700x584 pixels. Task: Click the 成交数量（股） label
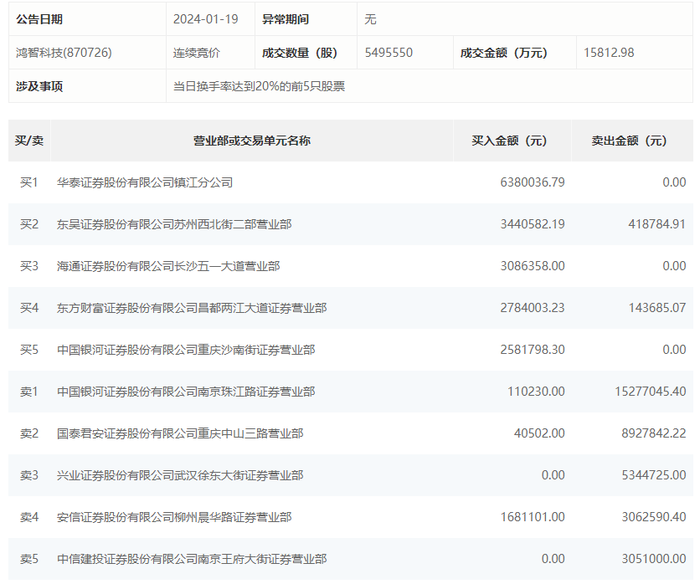[300, 53]
